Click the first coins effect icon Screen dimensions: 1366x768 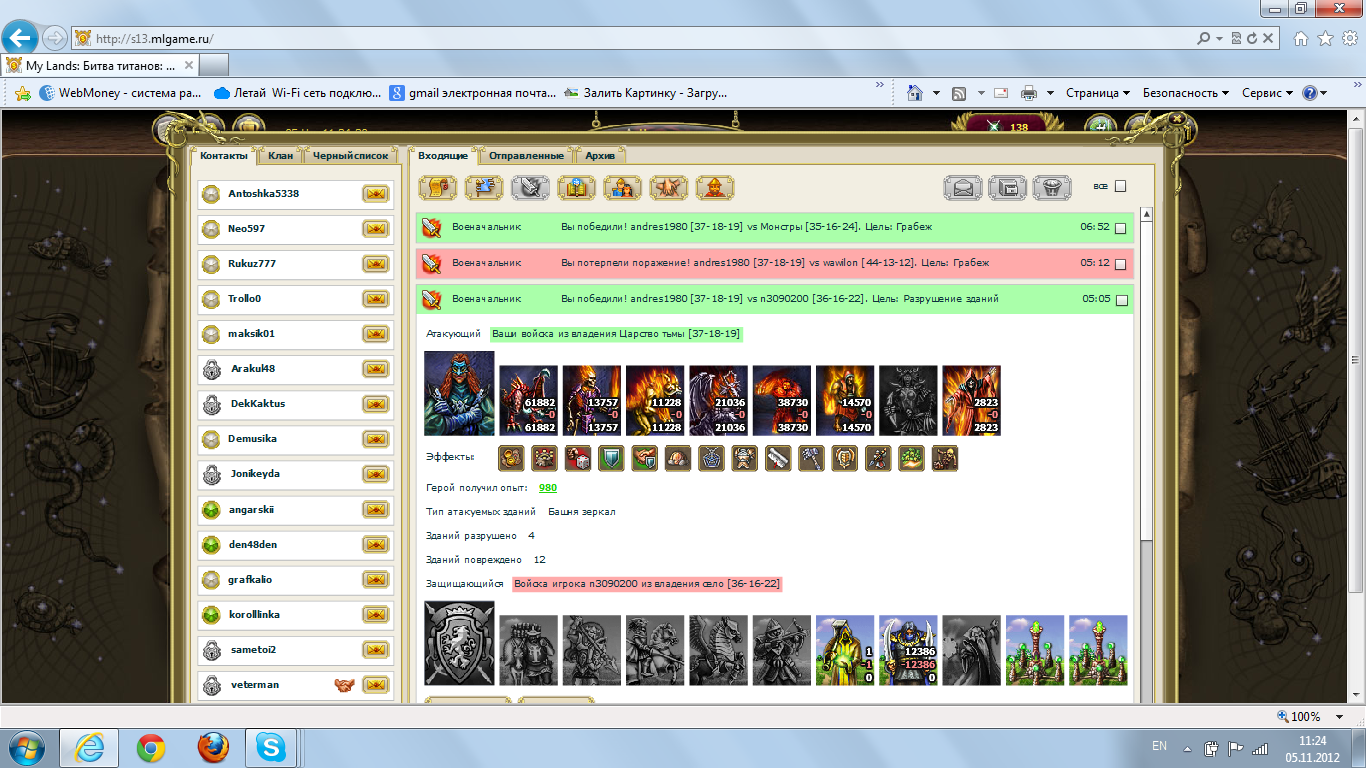[x=511, y=459]
